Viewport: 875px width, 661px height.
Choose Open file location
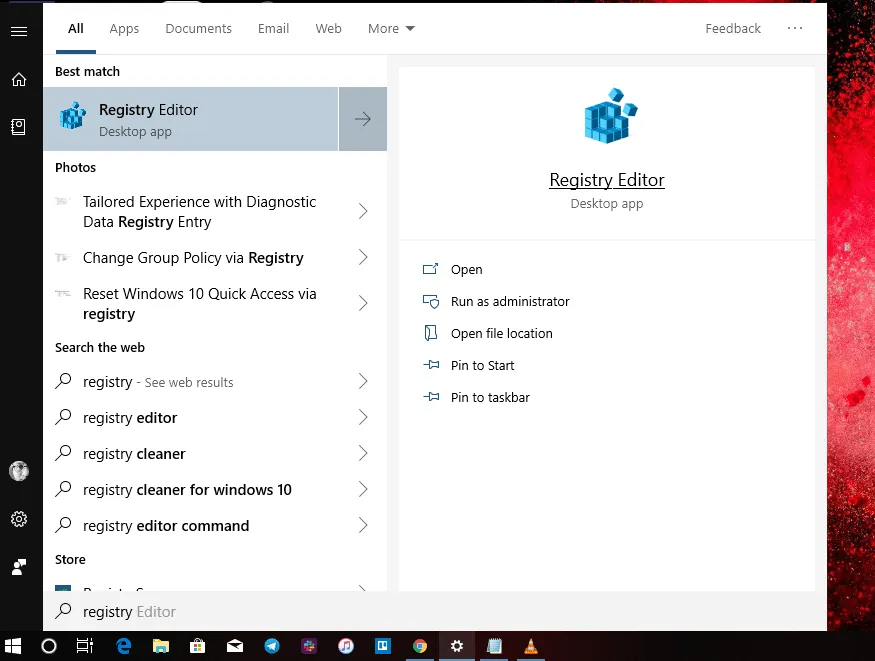[502, 334]
